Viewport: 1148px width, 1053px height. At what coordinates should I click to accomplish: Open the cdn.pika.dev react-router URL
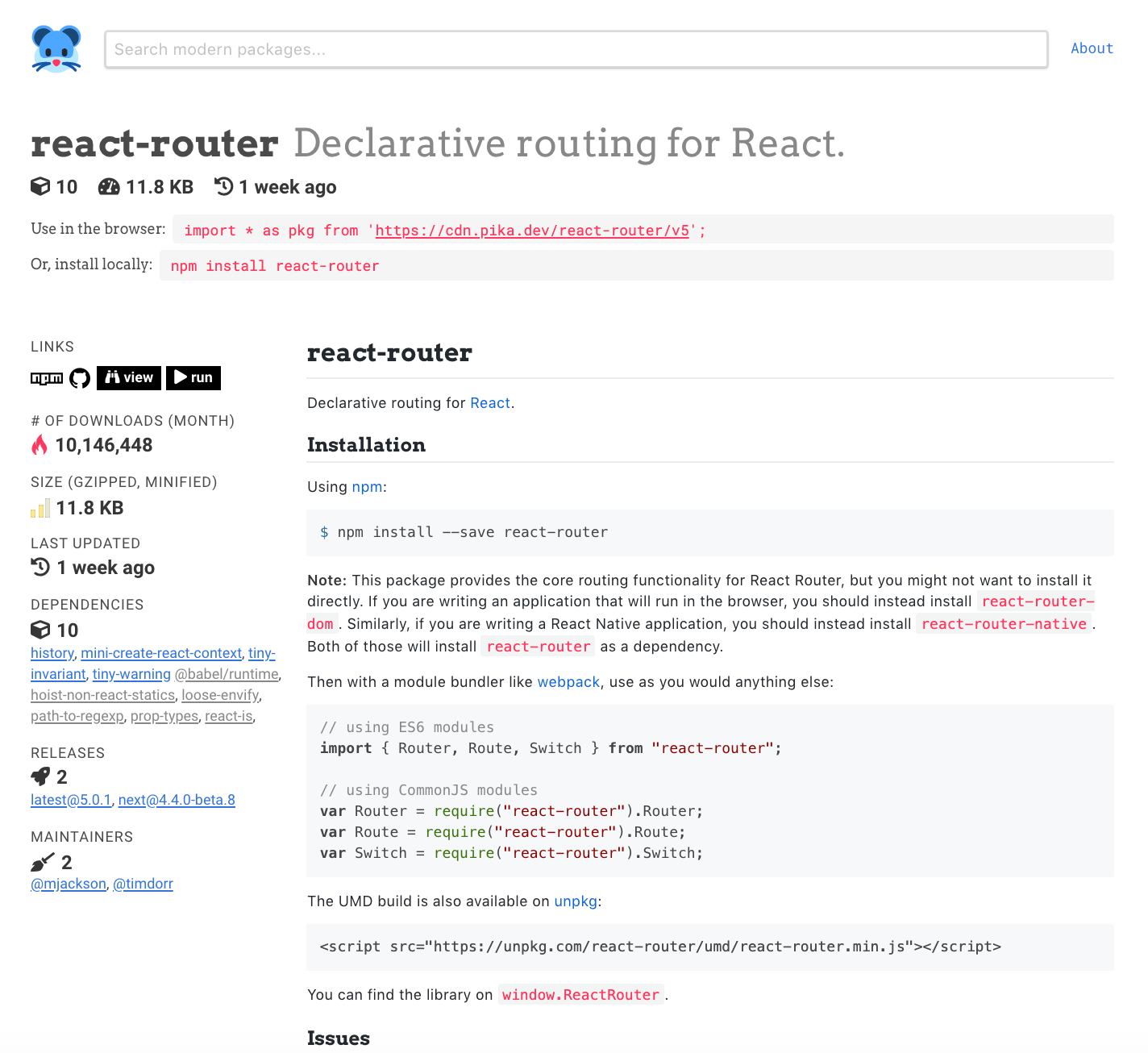(x=532, y=231)
